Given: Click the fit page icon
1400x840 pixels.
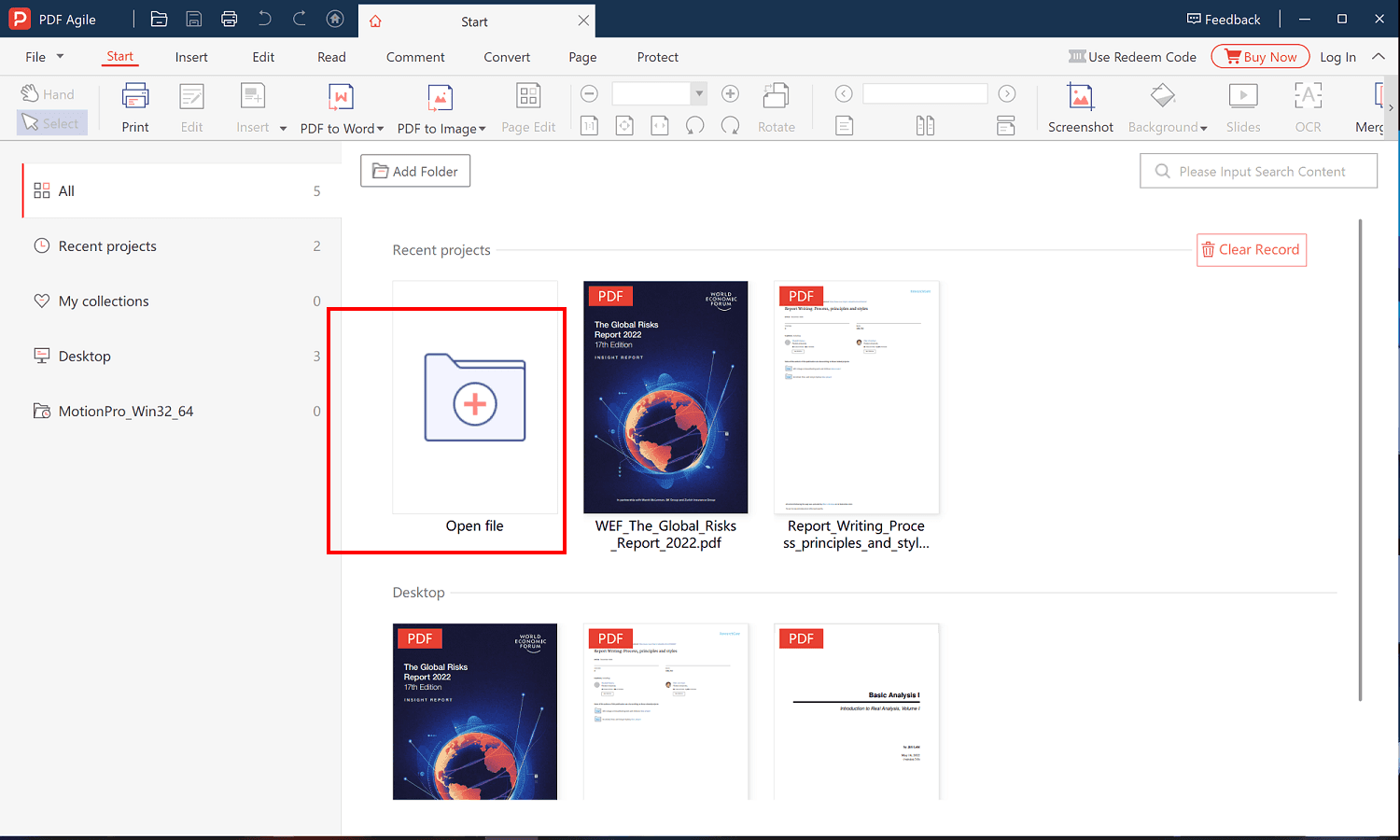Looking at the screenshot, I should (624, 125).
